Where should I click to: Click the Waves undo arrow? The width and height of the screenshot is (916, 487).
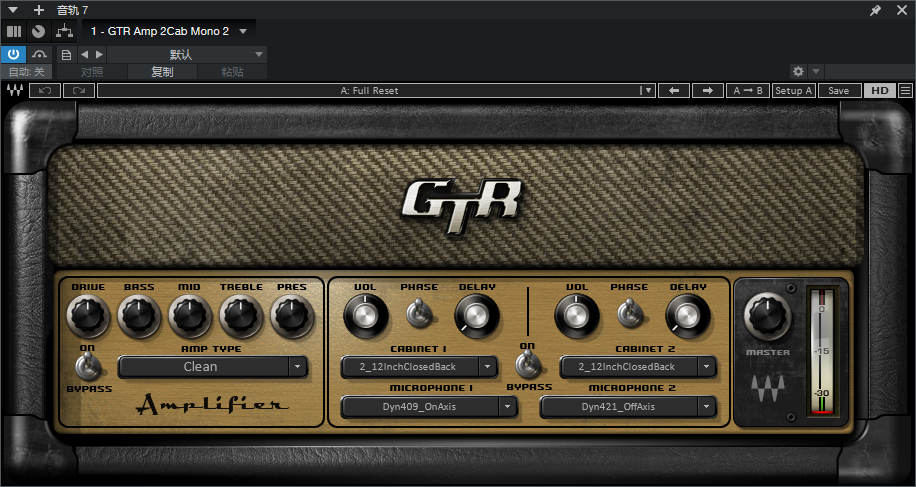(x=45, y=91)
